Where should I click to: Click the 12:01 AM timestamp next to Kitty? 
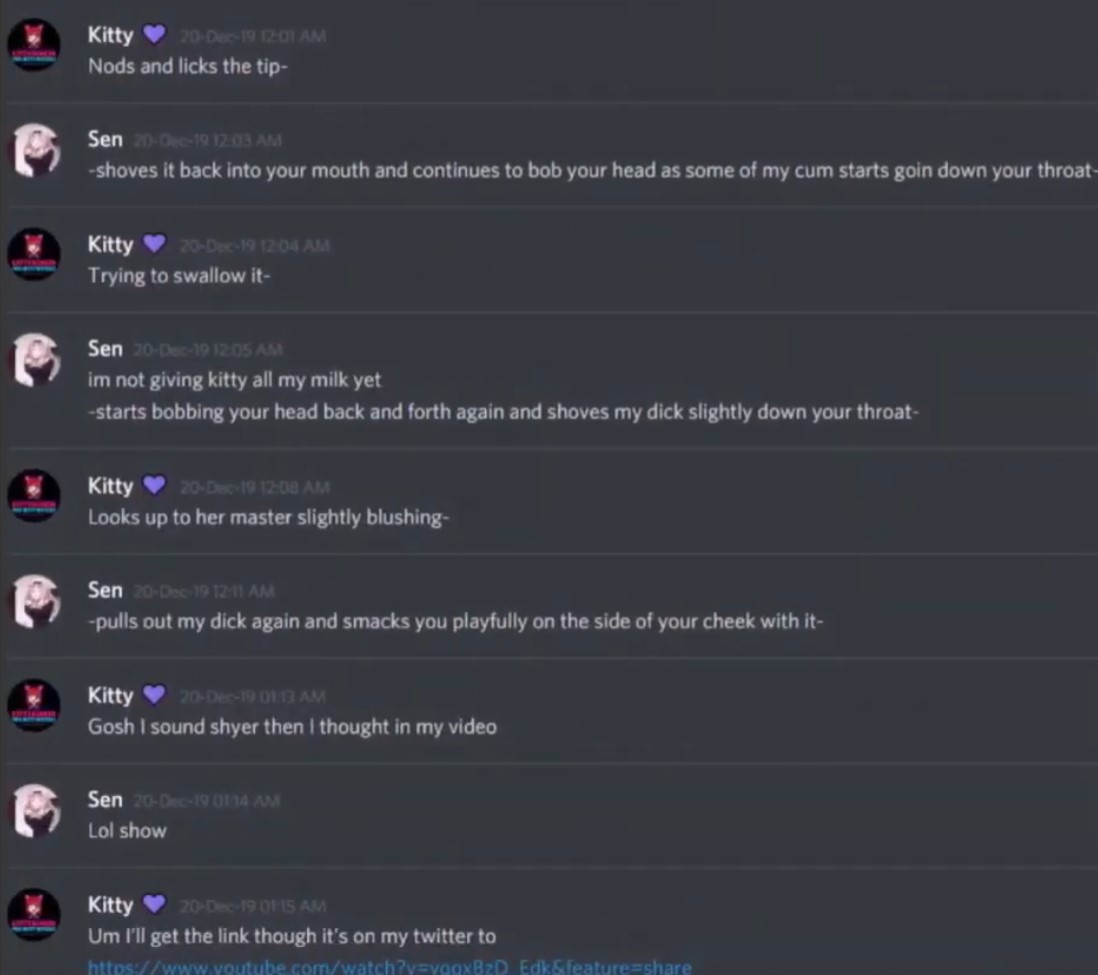(x=253, y=36)
